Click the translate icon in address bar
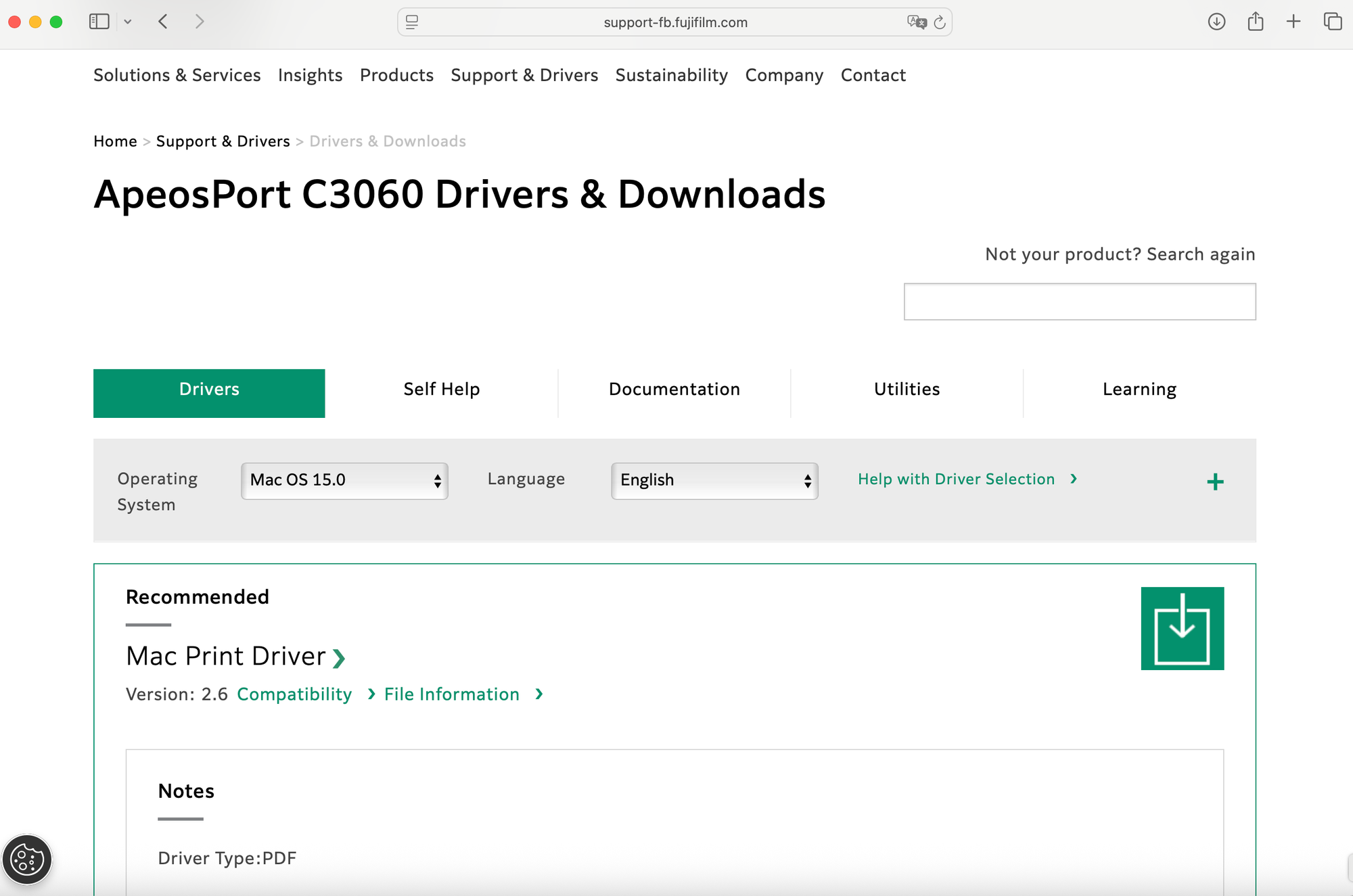Screen dimensions: 1353x896 pyautogui.click(x=917, y=22)
